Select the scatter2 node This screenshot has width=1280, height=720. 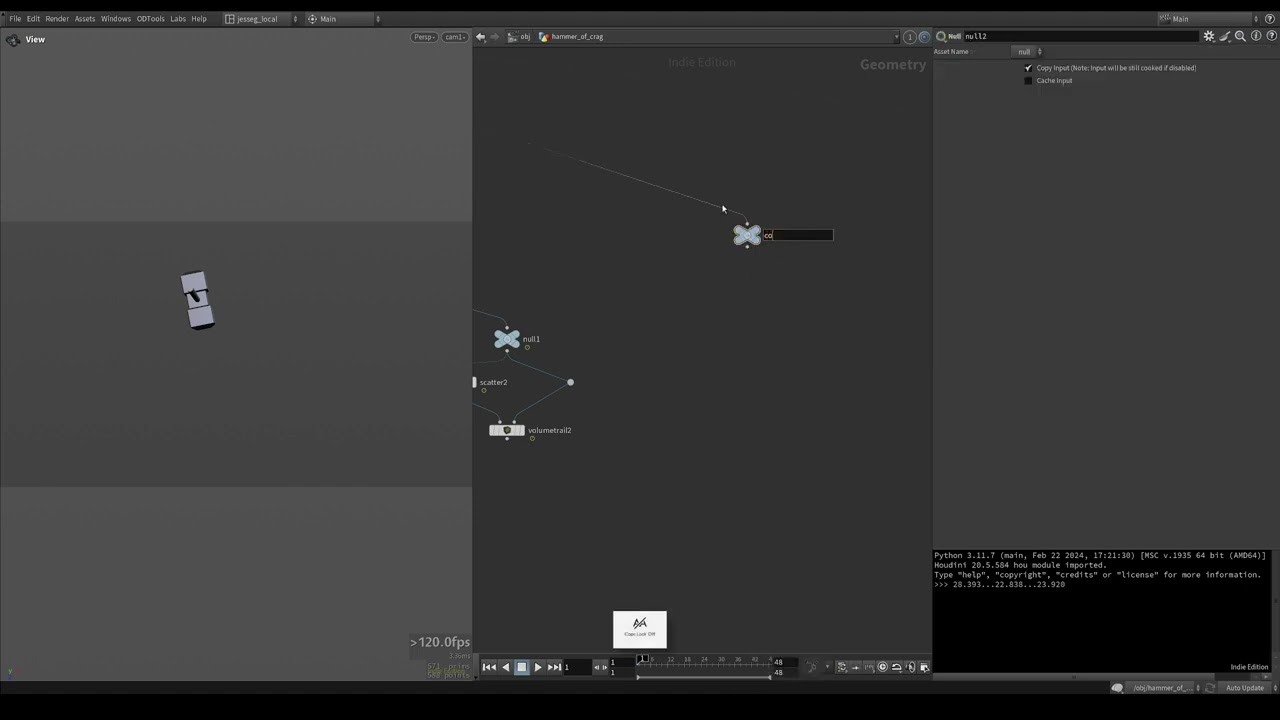[x=493, y=382]
